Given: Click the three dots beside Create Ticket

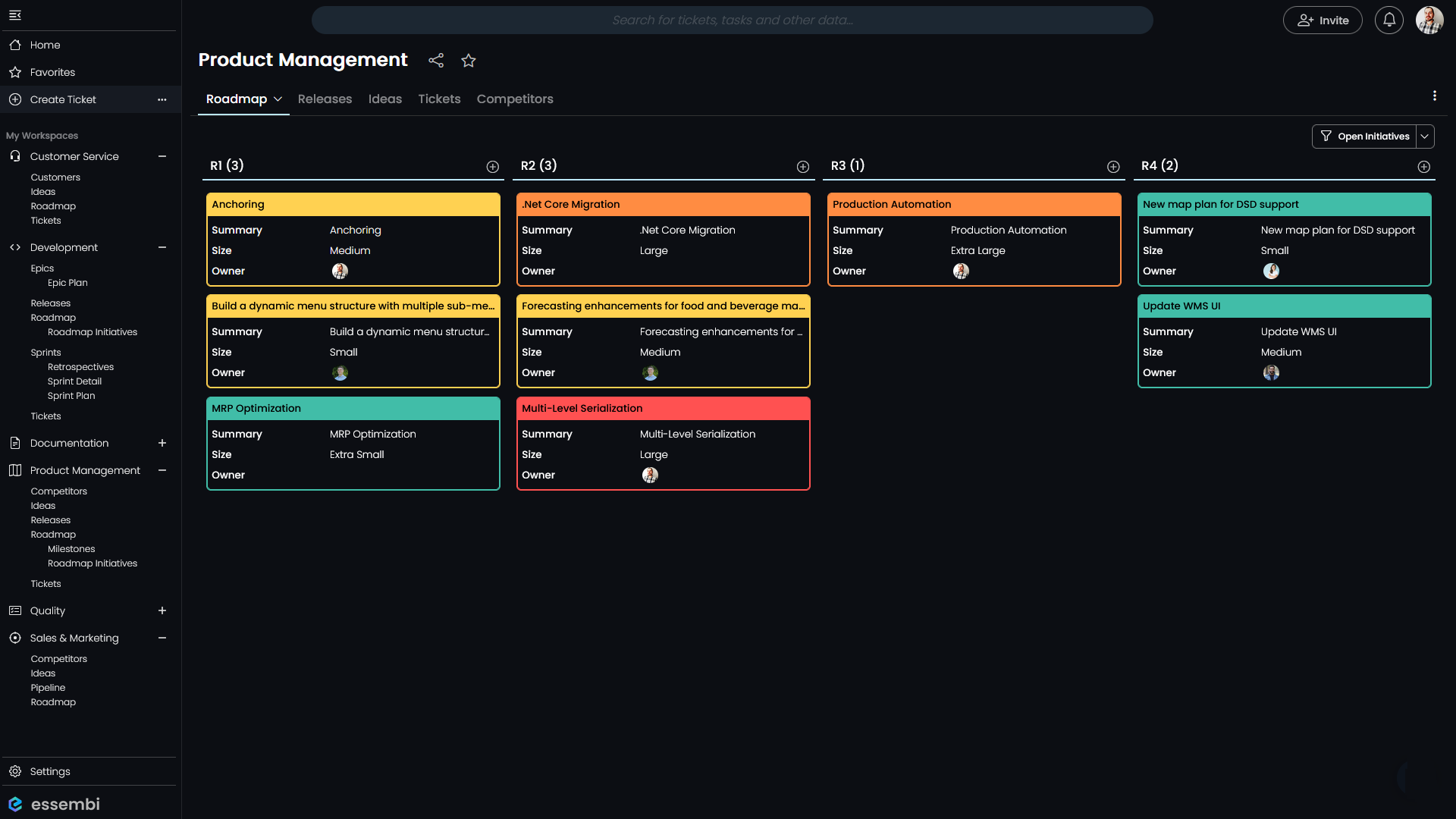Looking at the screenshot, I should (x=162, y=99).
